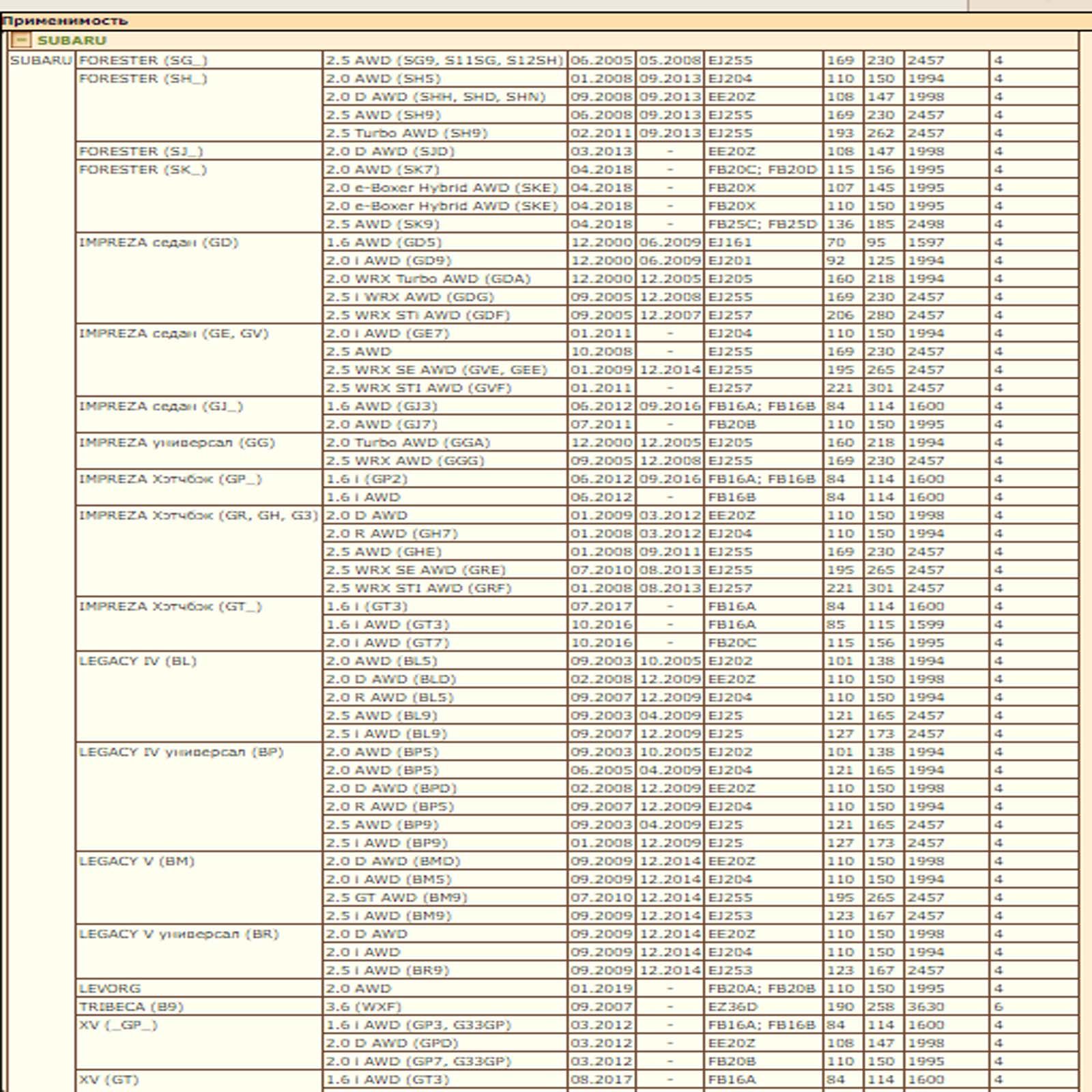The height and width of the screenshot is (1092, 1092).
Task: Select 2.5 GT AWD (BM9) row
Action: (x=396, y=897)
